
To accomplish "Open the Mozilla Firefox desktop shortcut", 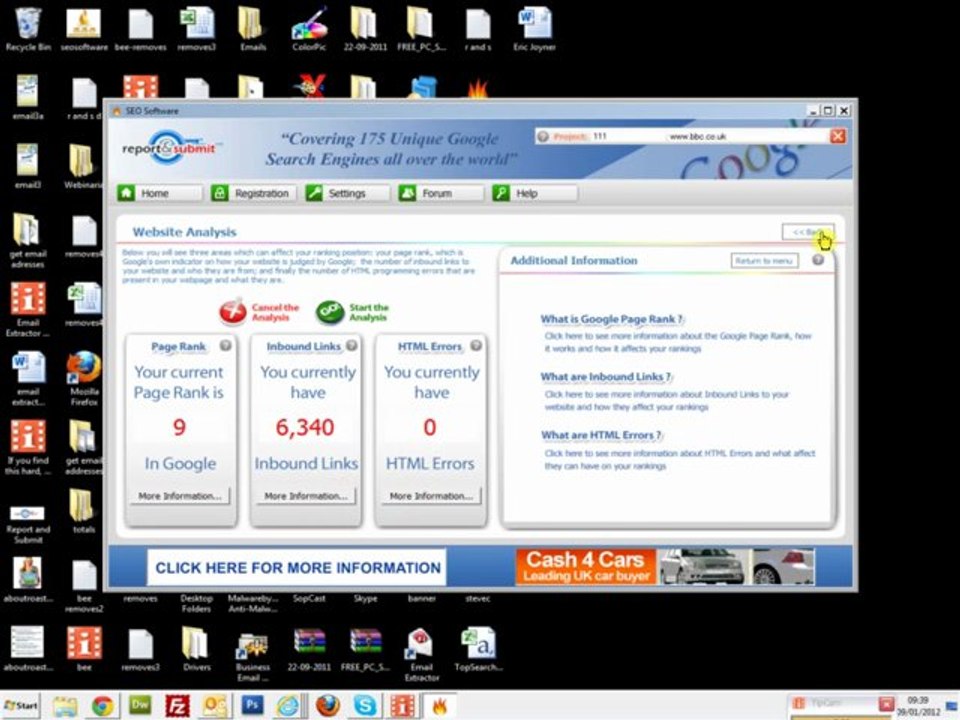I will tap(84, 378).
